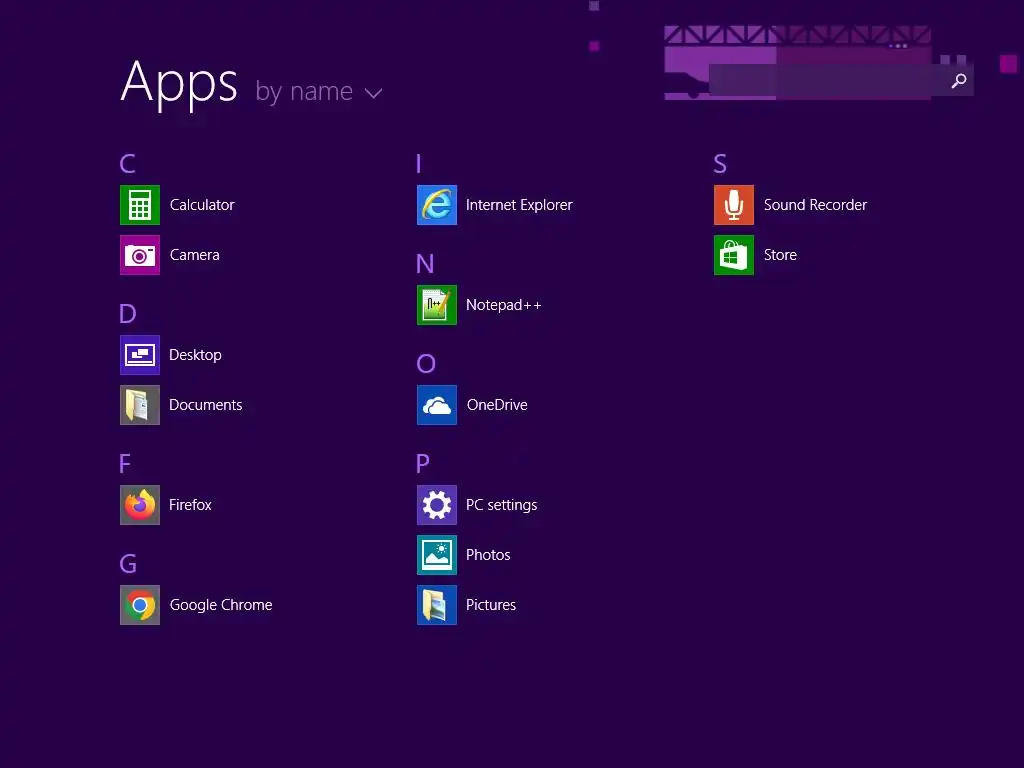Viewport: 1024px width, 768px height.
Task: Open the Desktop tile icon
Action: coord(140,355)
